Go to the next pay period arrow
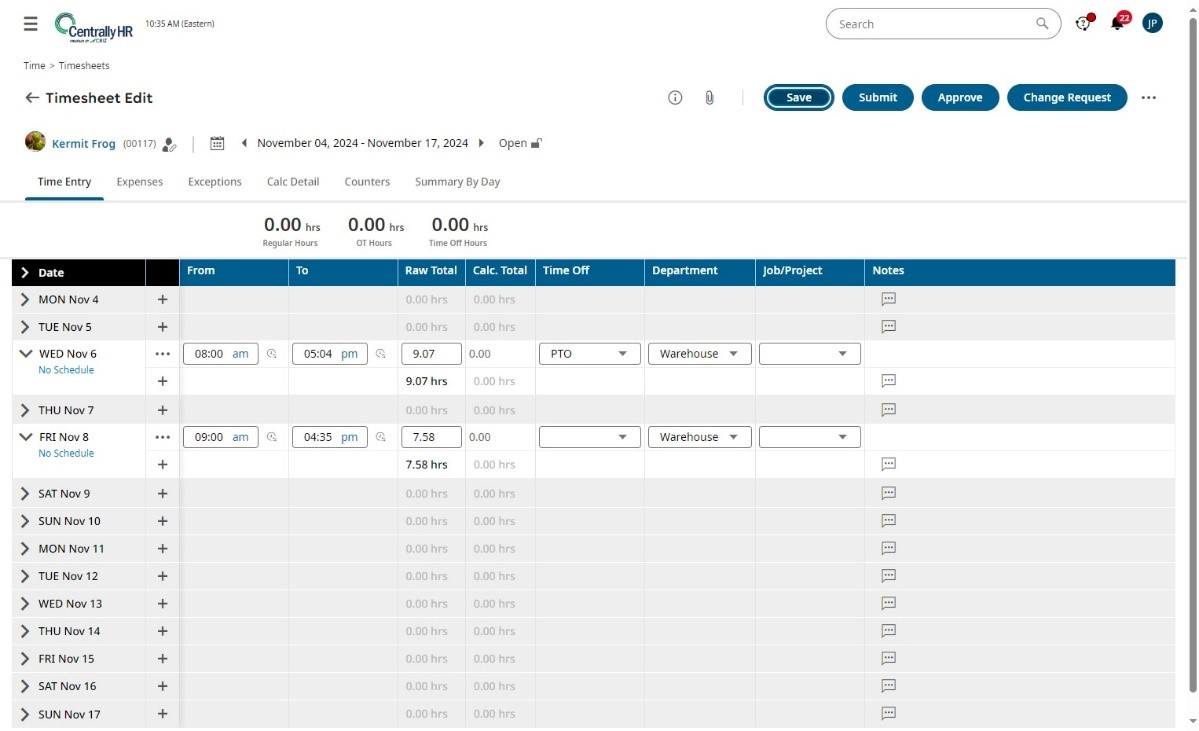 tap(481, 143)
